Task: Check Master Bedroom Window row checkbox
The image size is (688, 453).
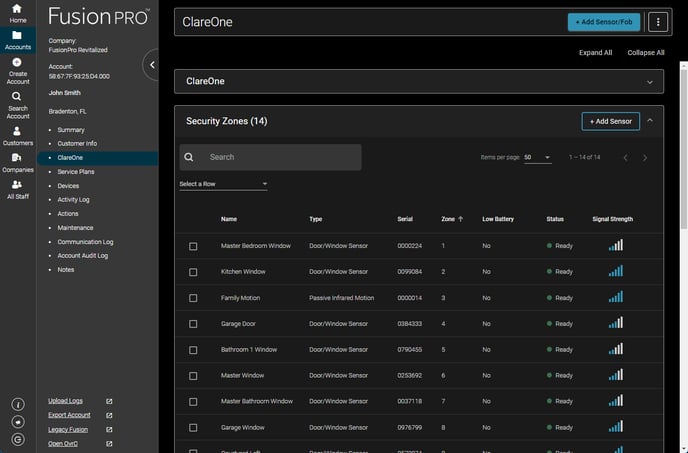Action: tap(193, 246)
